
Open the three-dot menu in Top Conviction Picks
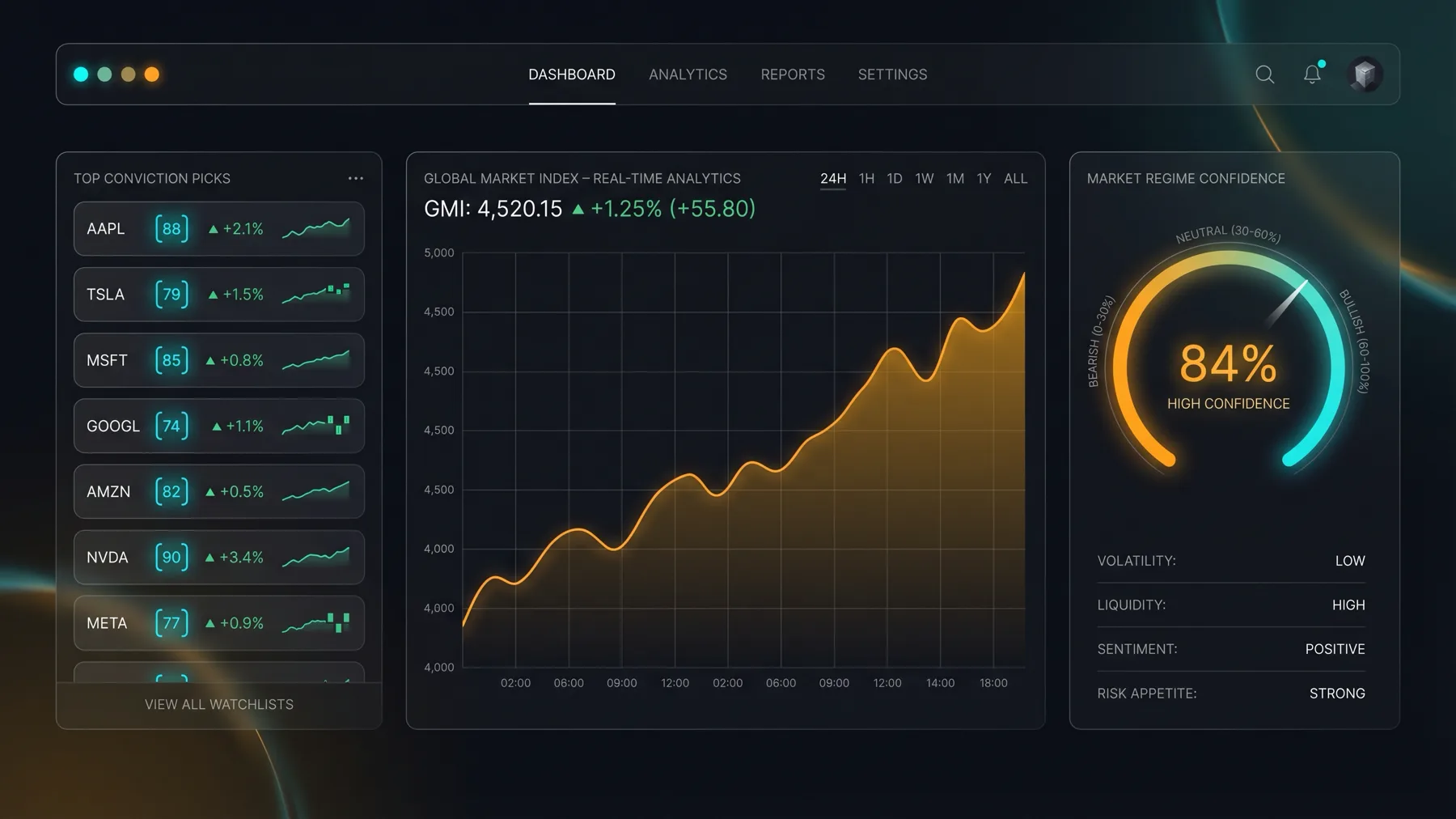click(356, 178)
